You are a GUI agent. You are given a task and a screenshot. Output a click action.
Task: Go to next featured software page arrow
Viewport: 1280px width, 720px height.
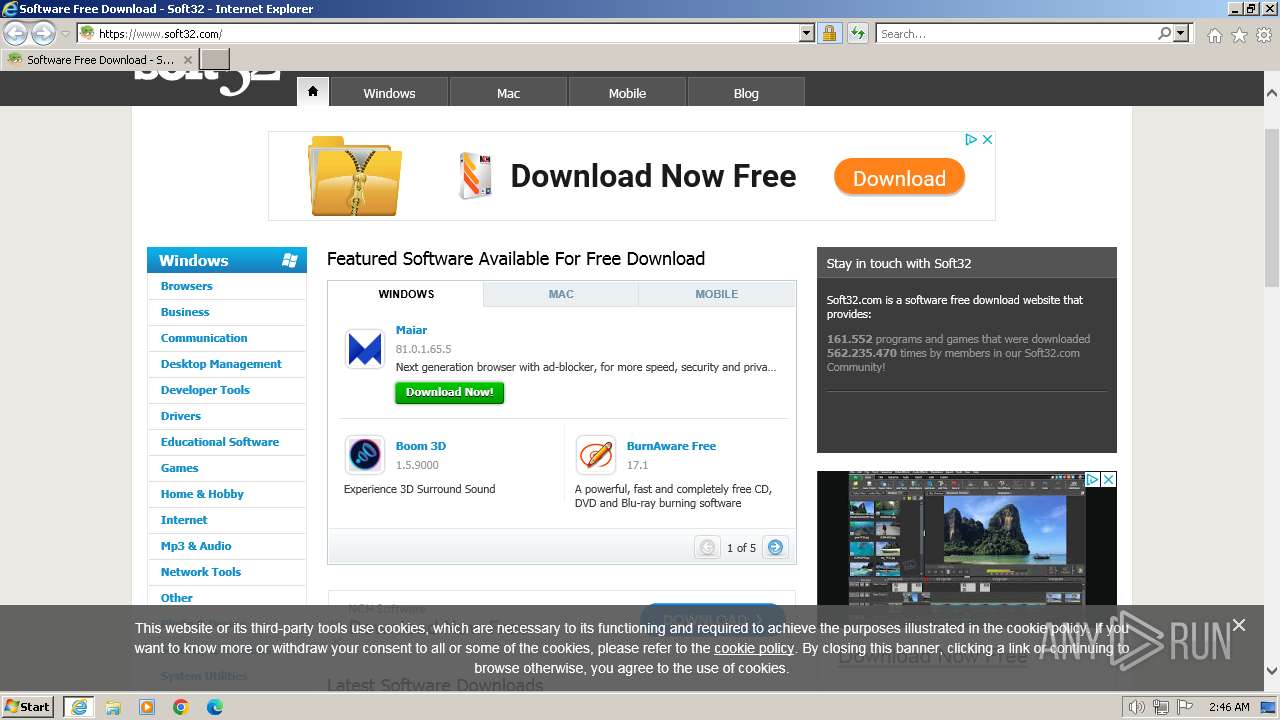tap(775, 547)
